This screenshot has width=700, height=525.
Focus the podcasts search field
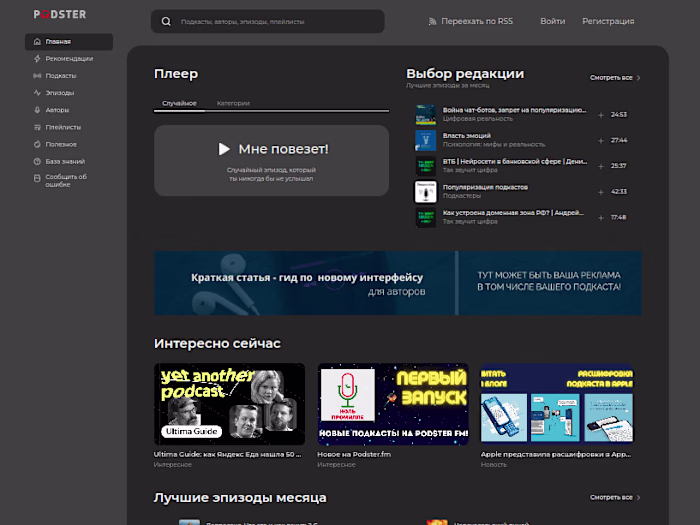[x=268, y=21]
